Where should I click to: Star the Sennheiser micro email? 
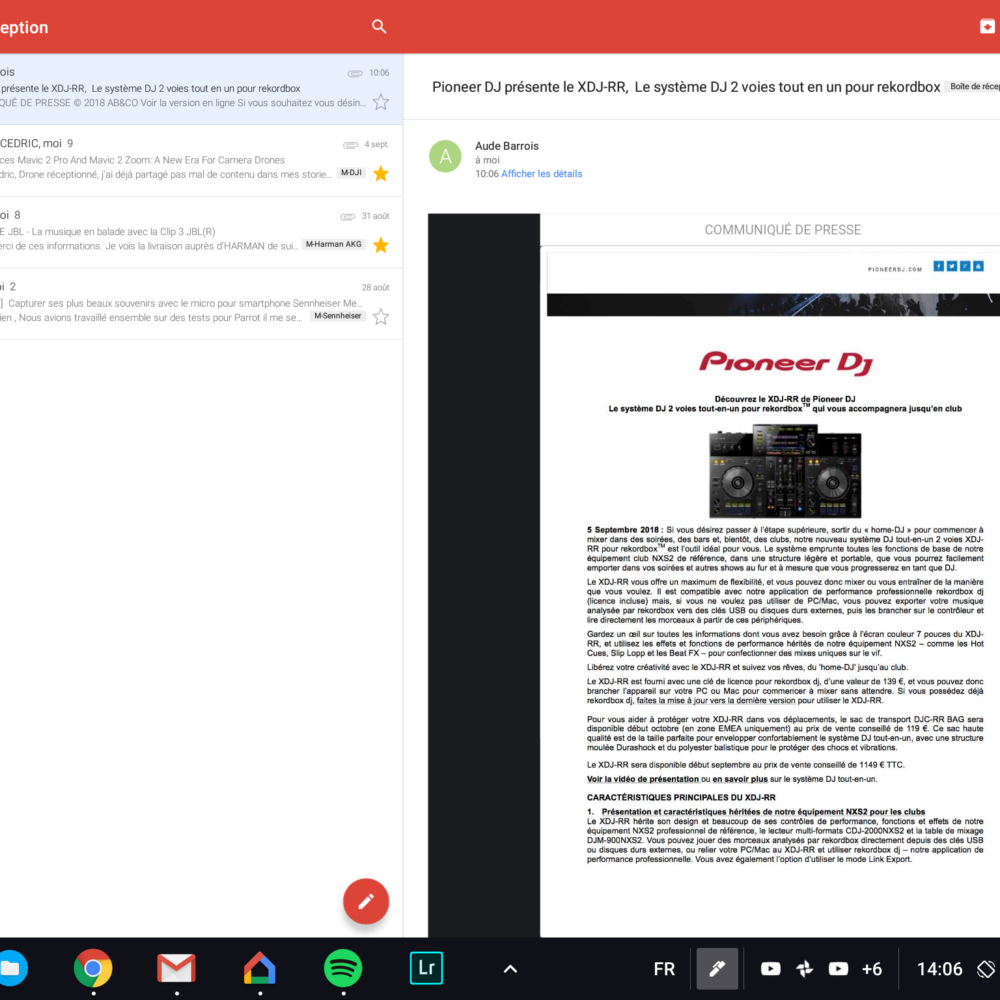381,316
